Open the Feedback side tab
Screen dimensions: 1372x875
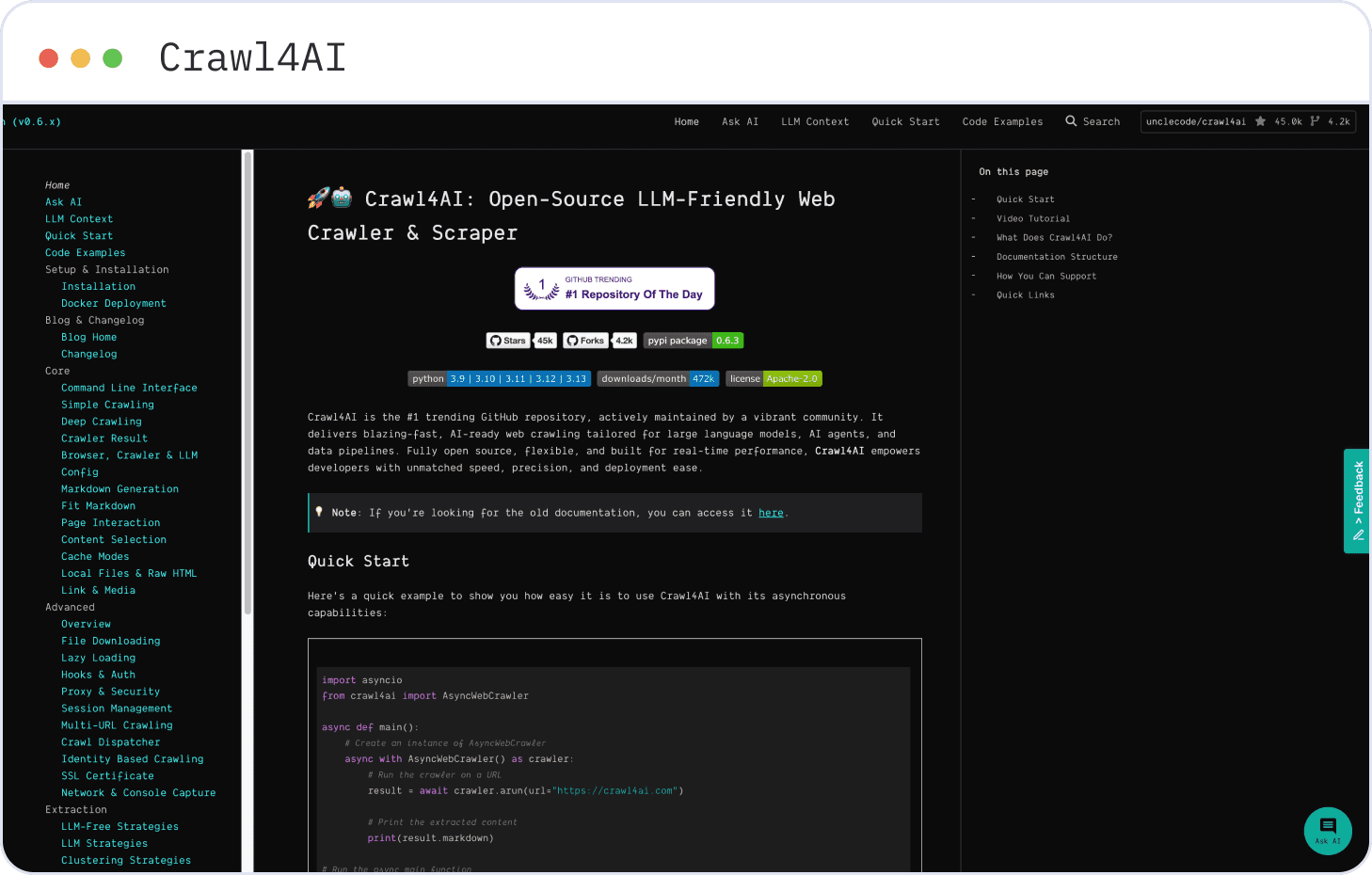tap(1357, 501)
